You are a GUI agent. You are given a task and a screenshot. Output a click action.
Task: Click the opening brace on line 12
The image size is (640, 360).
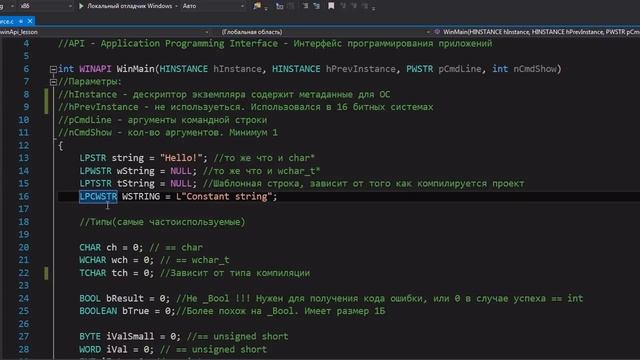coord(60,146)
